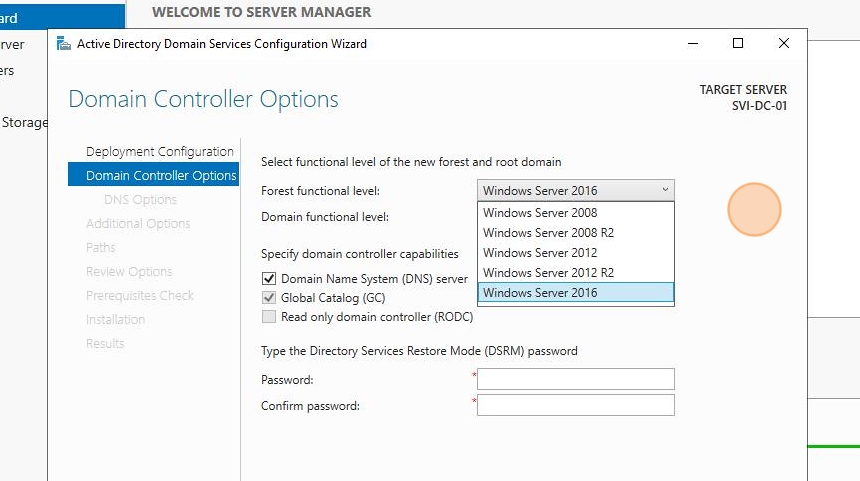Image resolution: width=860 pixels, height=481 pixels.
Task: Click 'Welcome to Server Manager' heading in Server Manager
Action: tap(262, 12)
